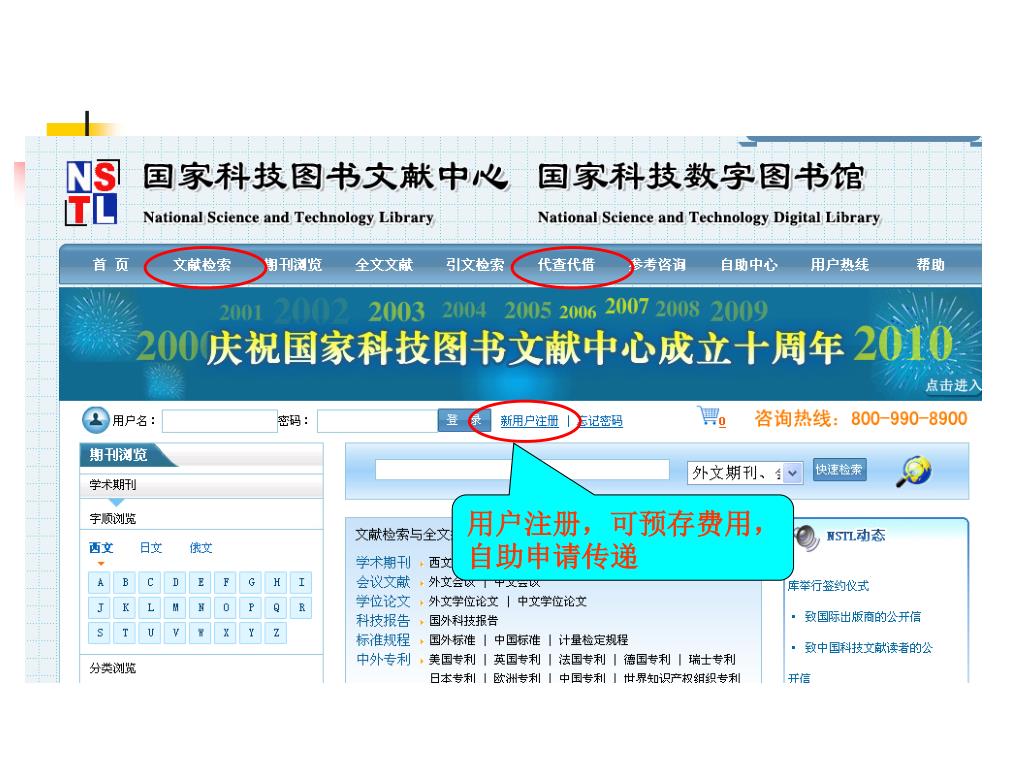Click the 密码 input field

pos(377,421)
